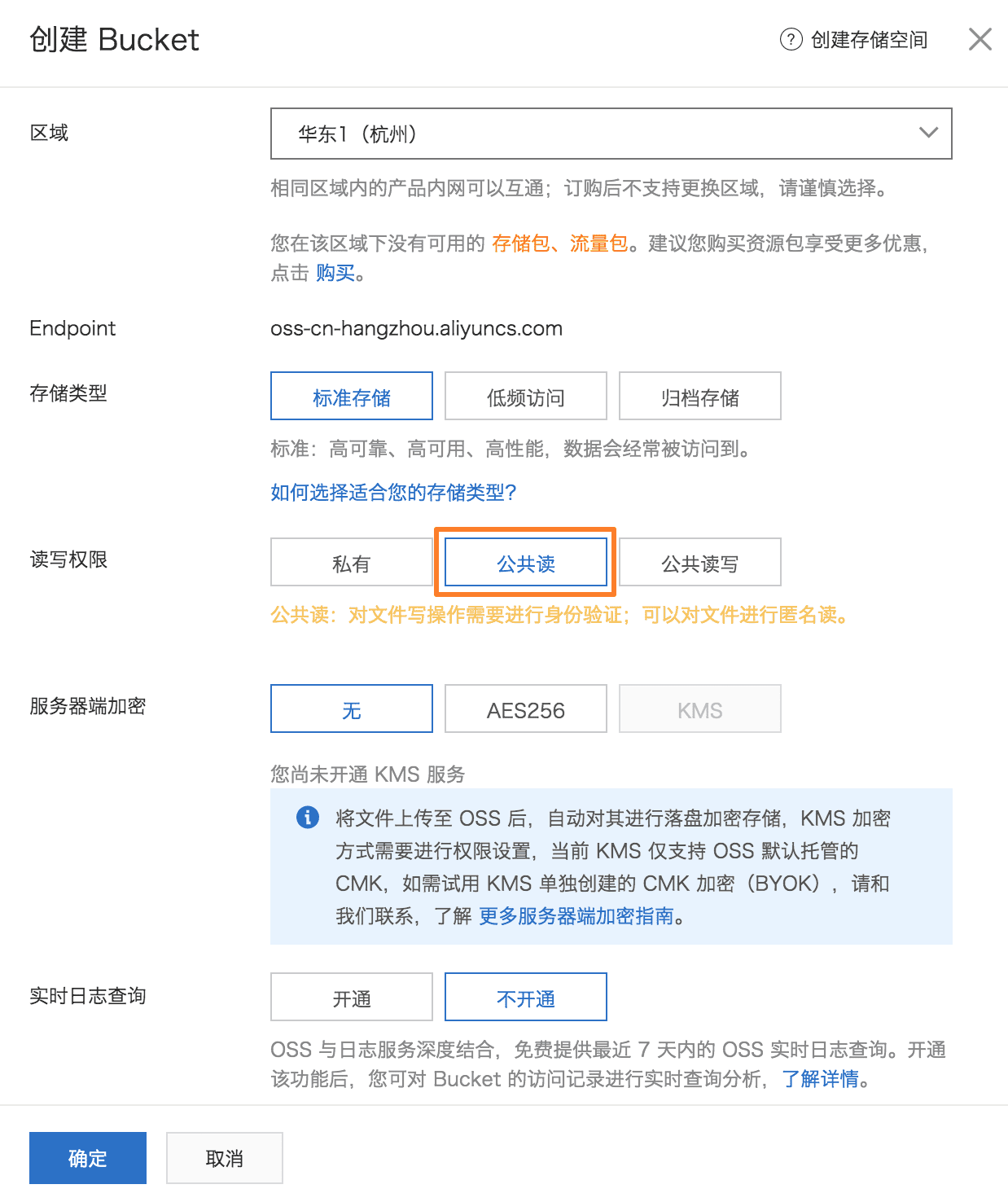Image resolution: width=1008 pixels, height=1202 pixels.
Task: Open 如何选择适合您的存储类型 link
Action: (x=393, y=492)
